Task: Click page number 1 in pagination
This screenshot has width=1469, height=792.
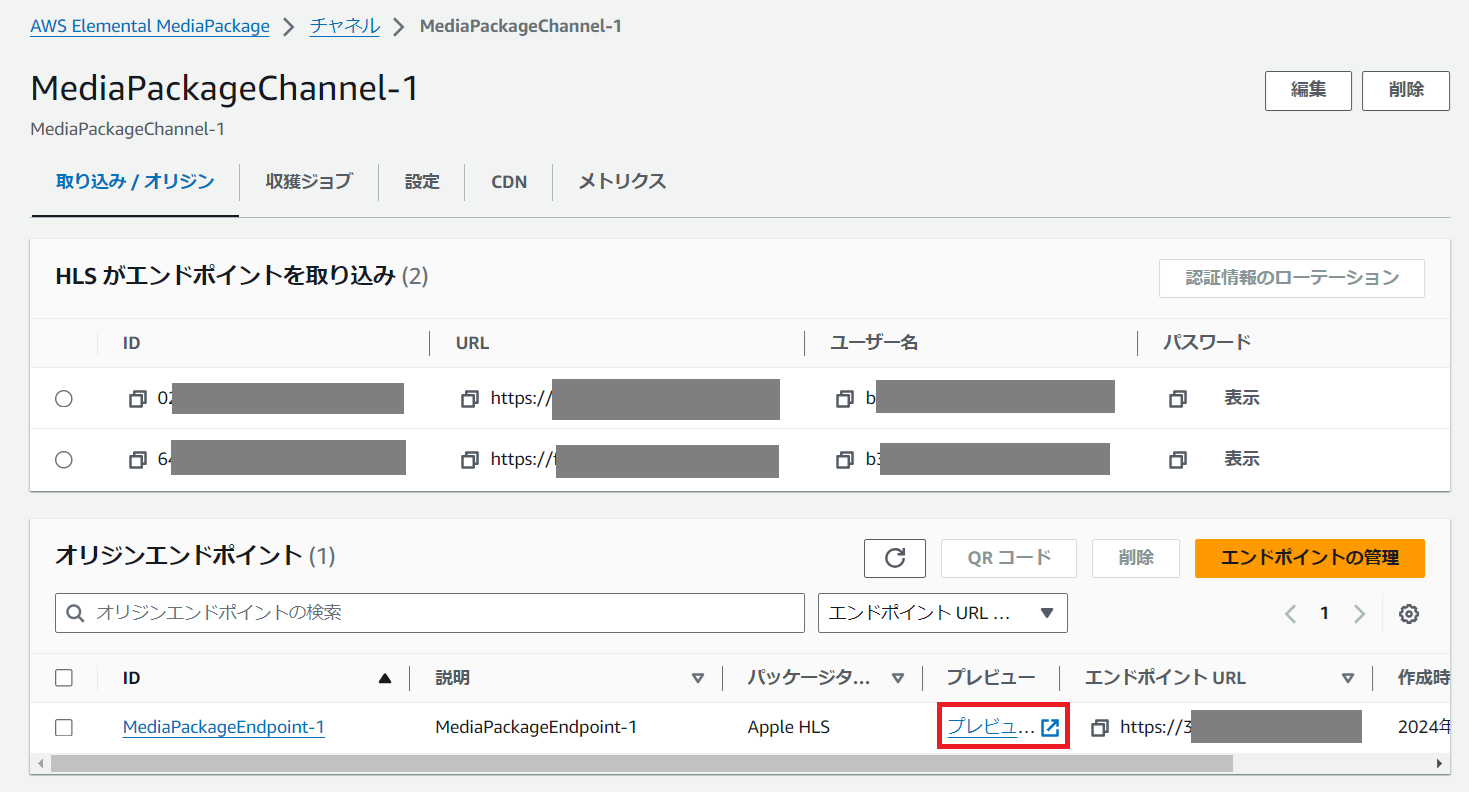Action: [1324, 614]
